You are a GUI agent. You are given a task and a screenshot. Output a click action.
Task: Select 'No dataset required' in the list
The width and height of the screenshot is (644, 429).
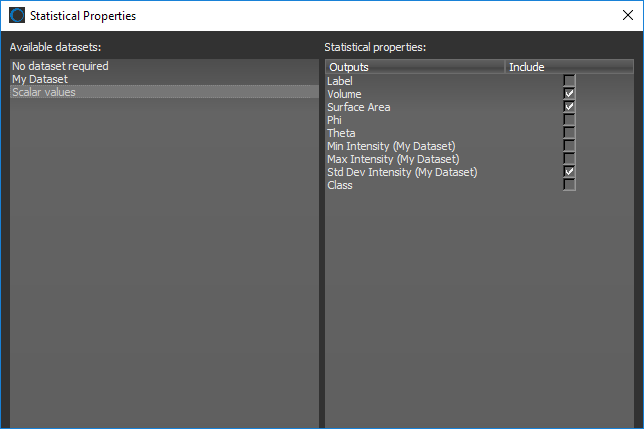pyautogui.click(x=60, y=66)
